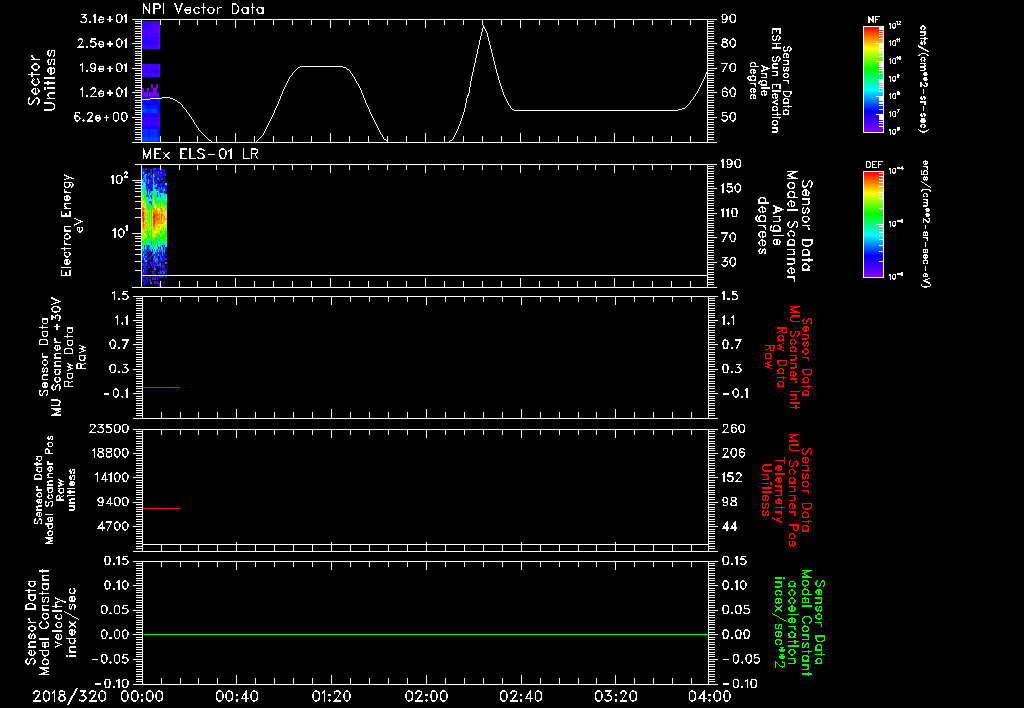Select the DEF energy flux color bar

873,224
